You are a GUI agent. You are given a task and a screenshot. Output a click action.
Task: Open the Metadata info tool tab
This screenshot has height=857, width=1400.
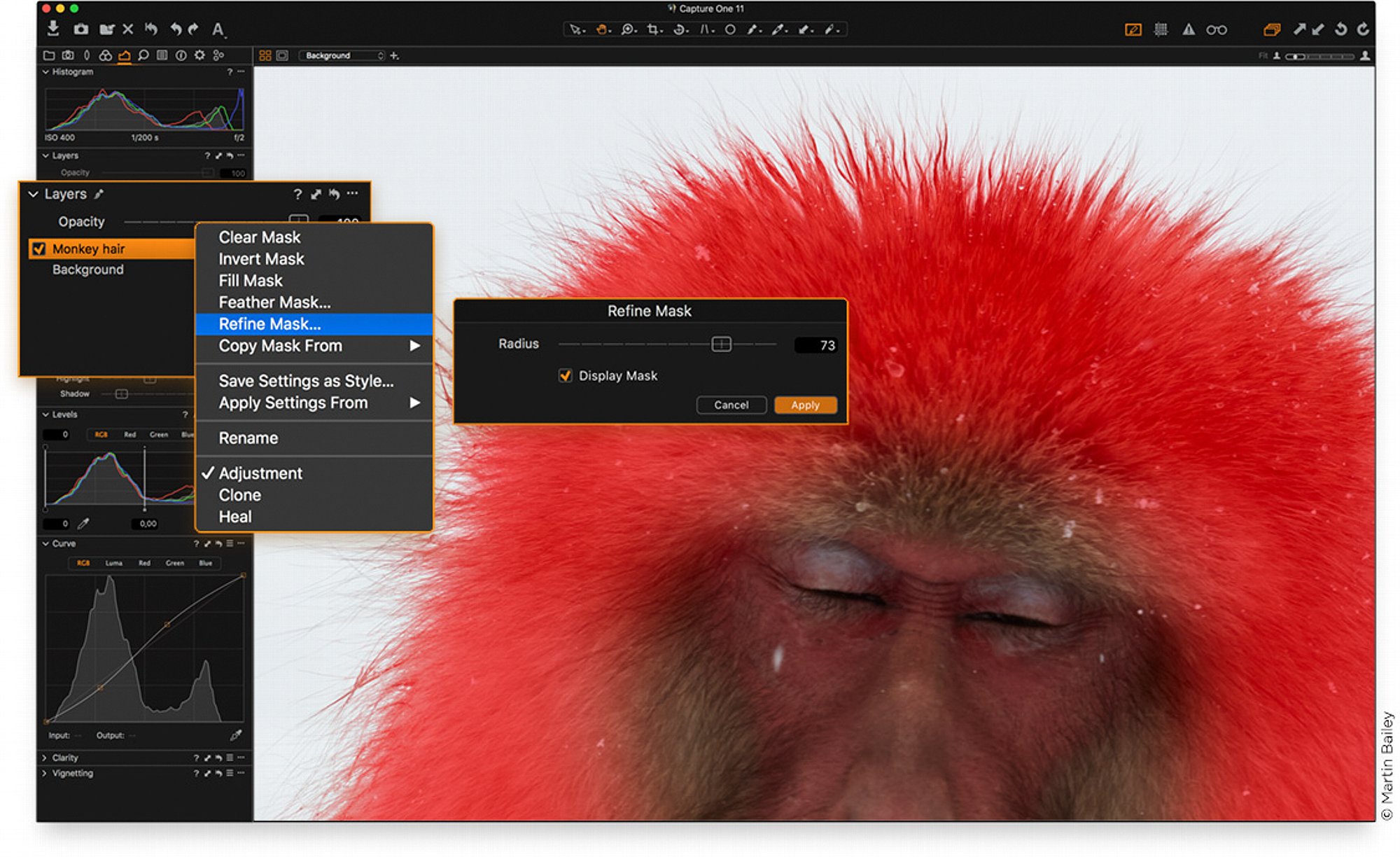(x=181, y=55)
